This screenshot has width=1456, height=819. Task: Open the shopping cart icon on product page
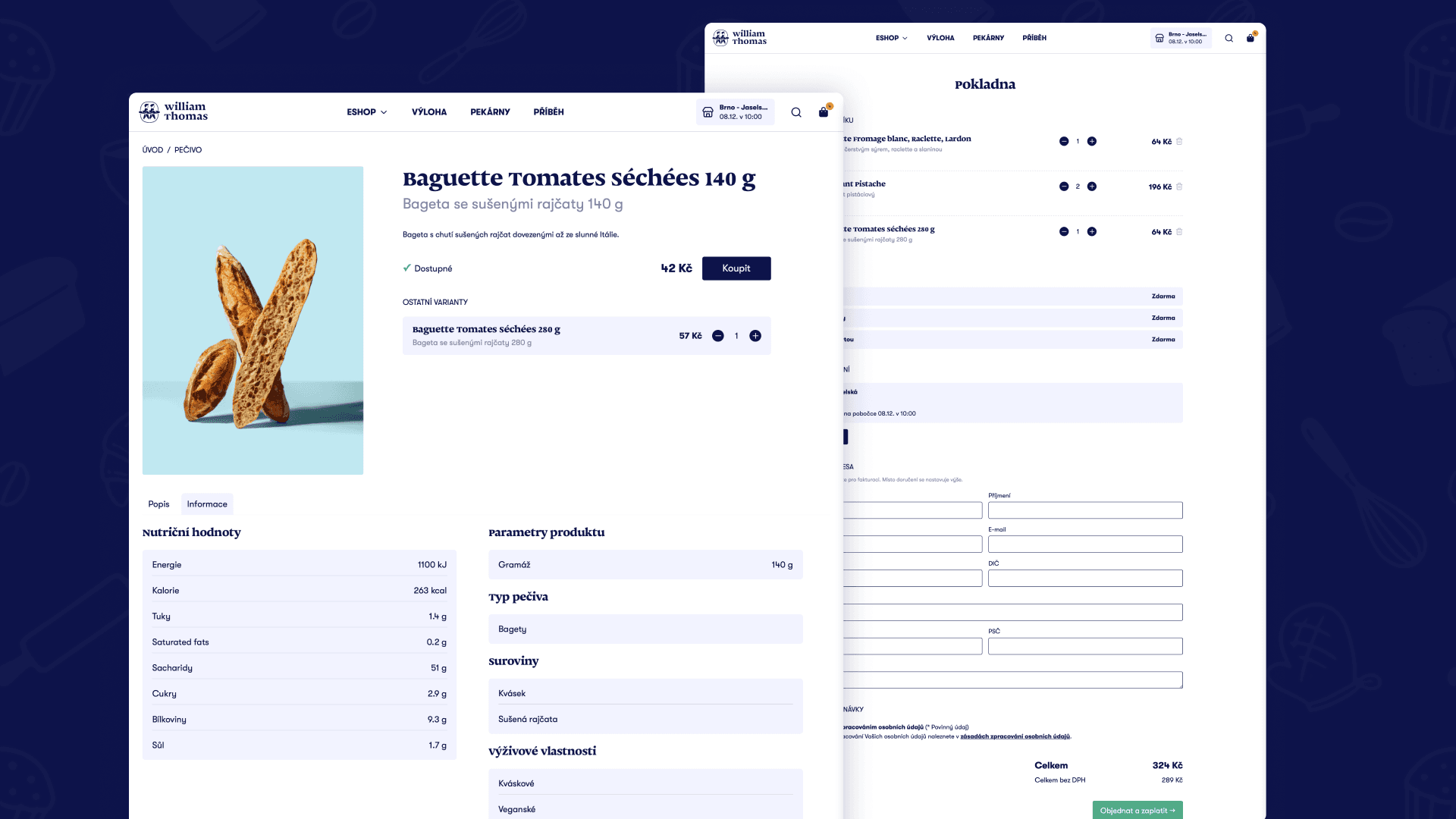click(824, 112)
